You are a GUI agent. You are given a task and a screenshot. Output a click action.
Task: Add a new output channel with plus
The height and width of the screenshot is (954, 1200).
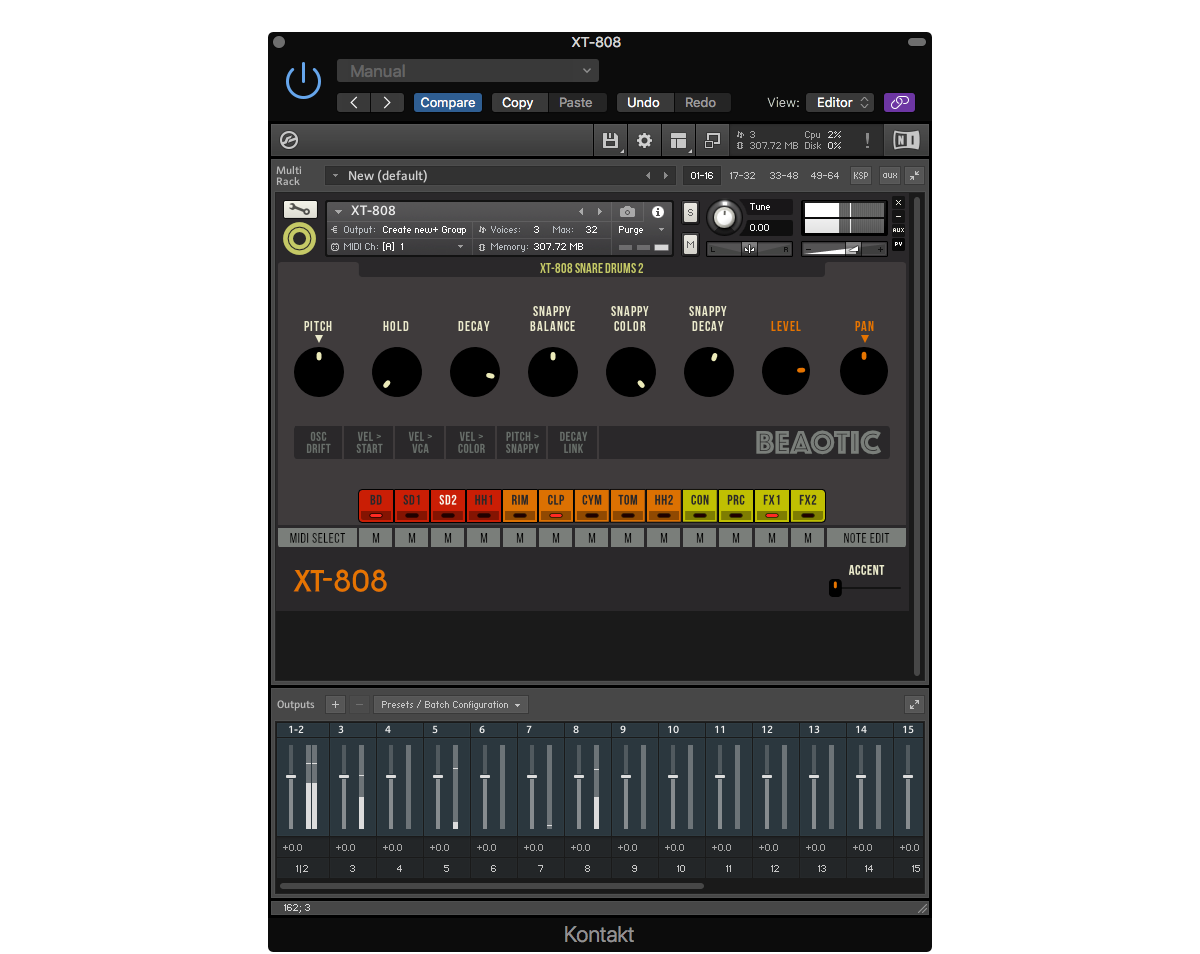click(335, 705)
